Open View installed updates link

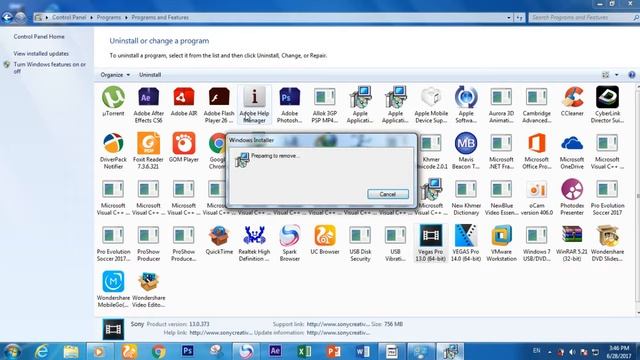(x=41, y=53)
